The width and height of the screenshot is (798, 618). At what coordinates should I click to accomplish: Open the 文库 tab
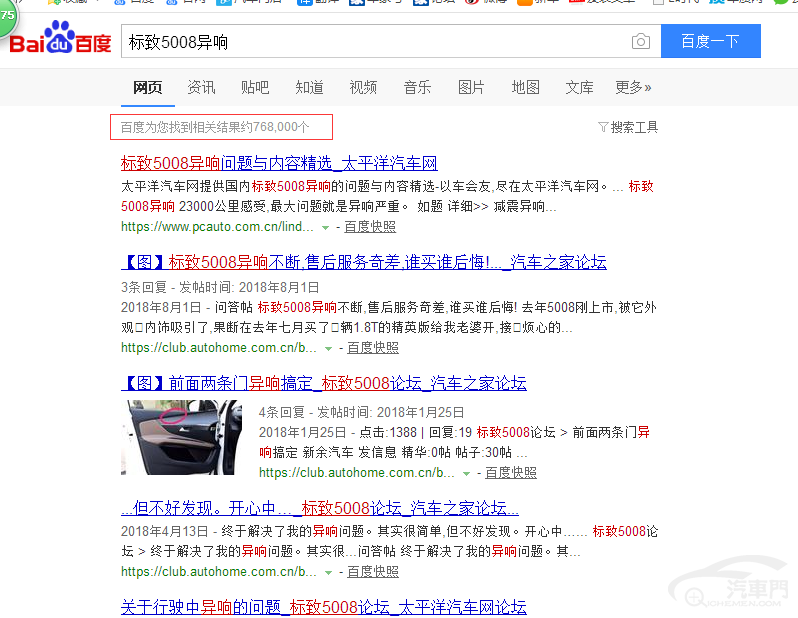pos(579,88)
